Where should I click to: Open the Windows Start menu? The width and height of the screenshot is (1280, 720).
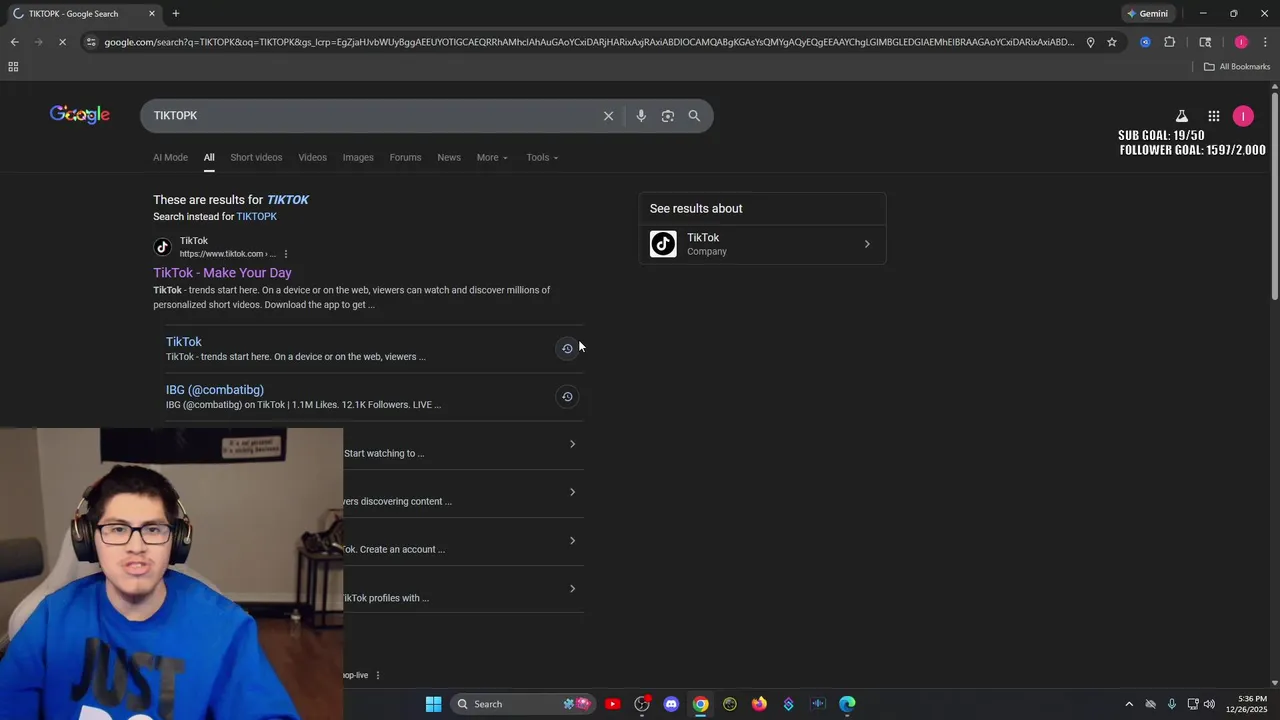(x=433, y=704)
